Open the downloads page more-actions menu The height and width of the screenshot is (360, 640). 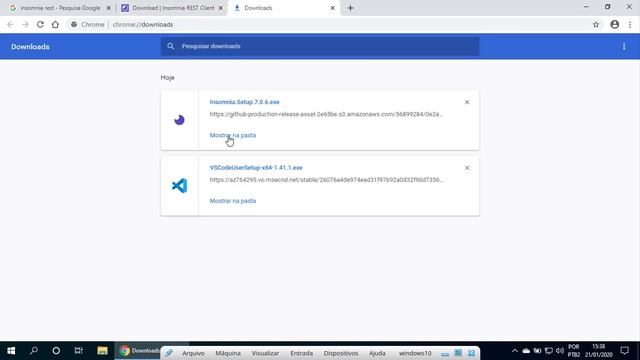click(x=624, y=47)
